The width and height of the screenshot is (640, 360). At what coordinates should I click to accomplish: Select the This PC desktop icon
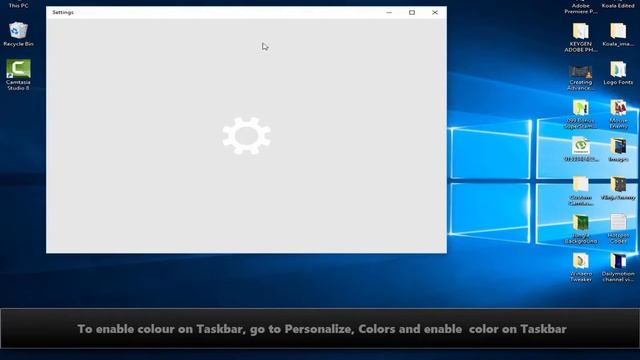[x=18, y=5]
